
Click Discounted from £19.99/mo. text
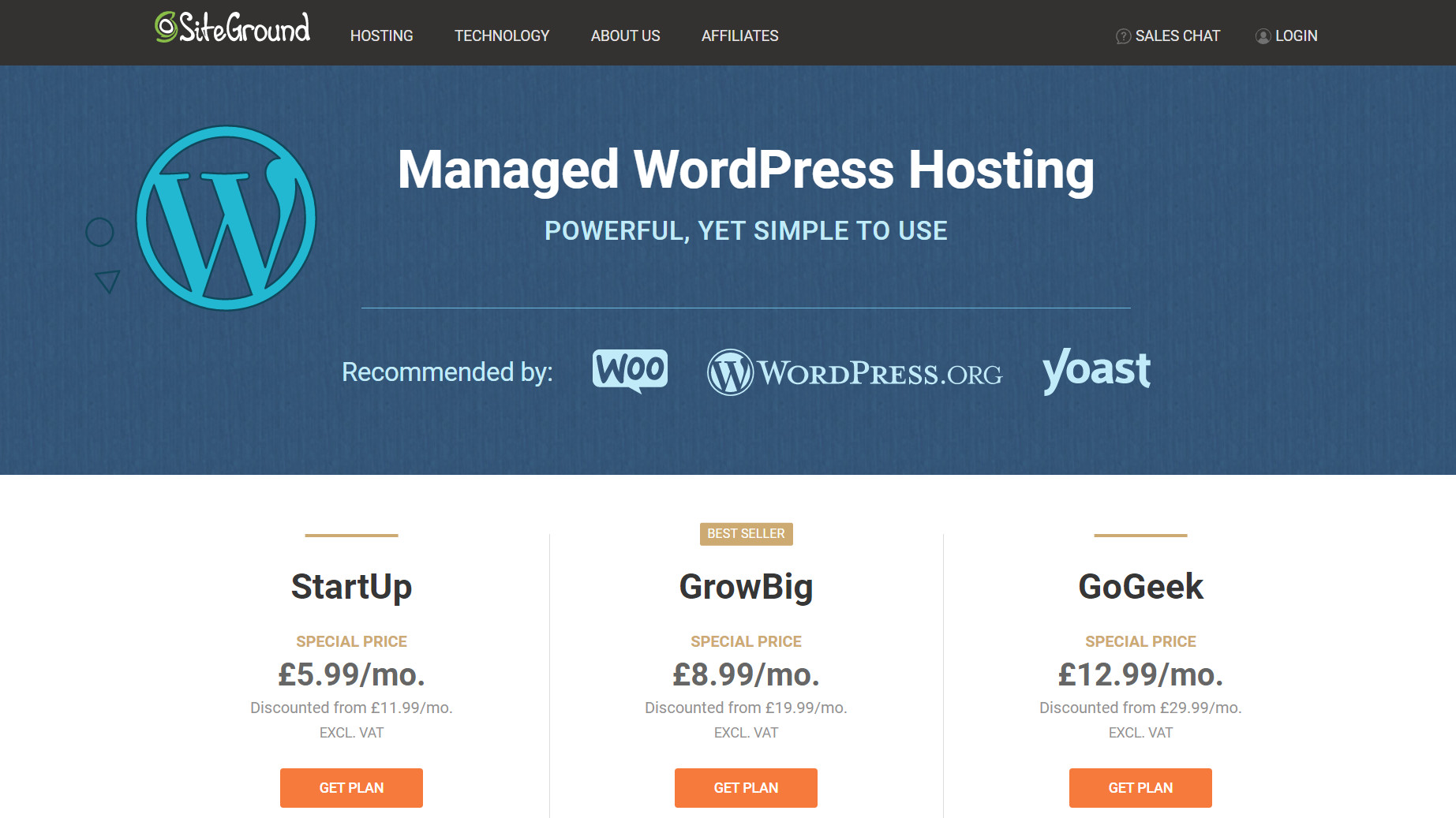[746, 708]
